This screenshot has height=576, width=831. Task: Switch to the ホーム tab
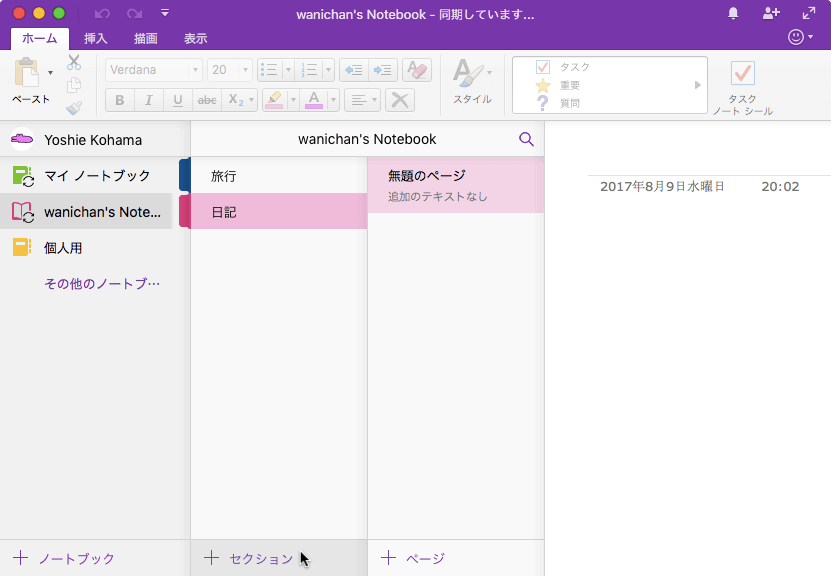pos(40,39)
